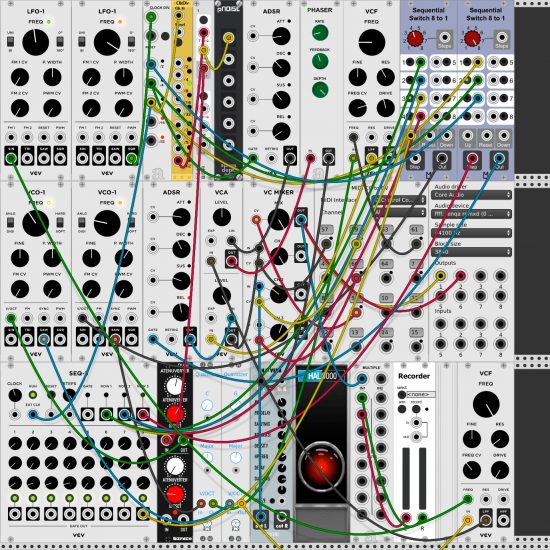Image resolution: width=550 pixels, height=550 pixels.
Task: Toggle the UNI/BI switch on left LFO-1
Action: point(11,41)
